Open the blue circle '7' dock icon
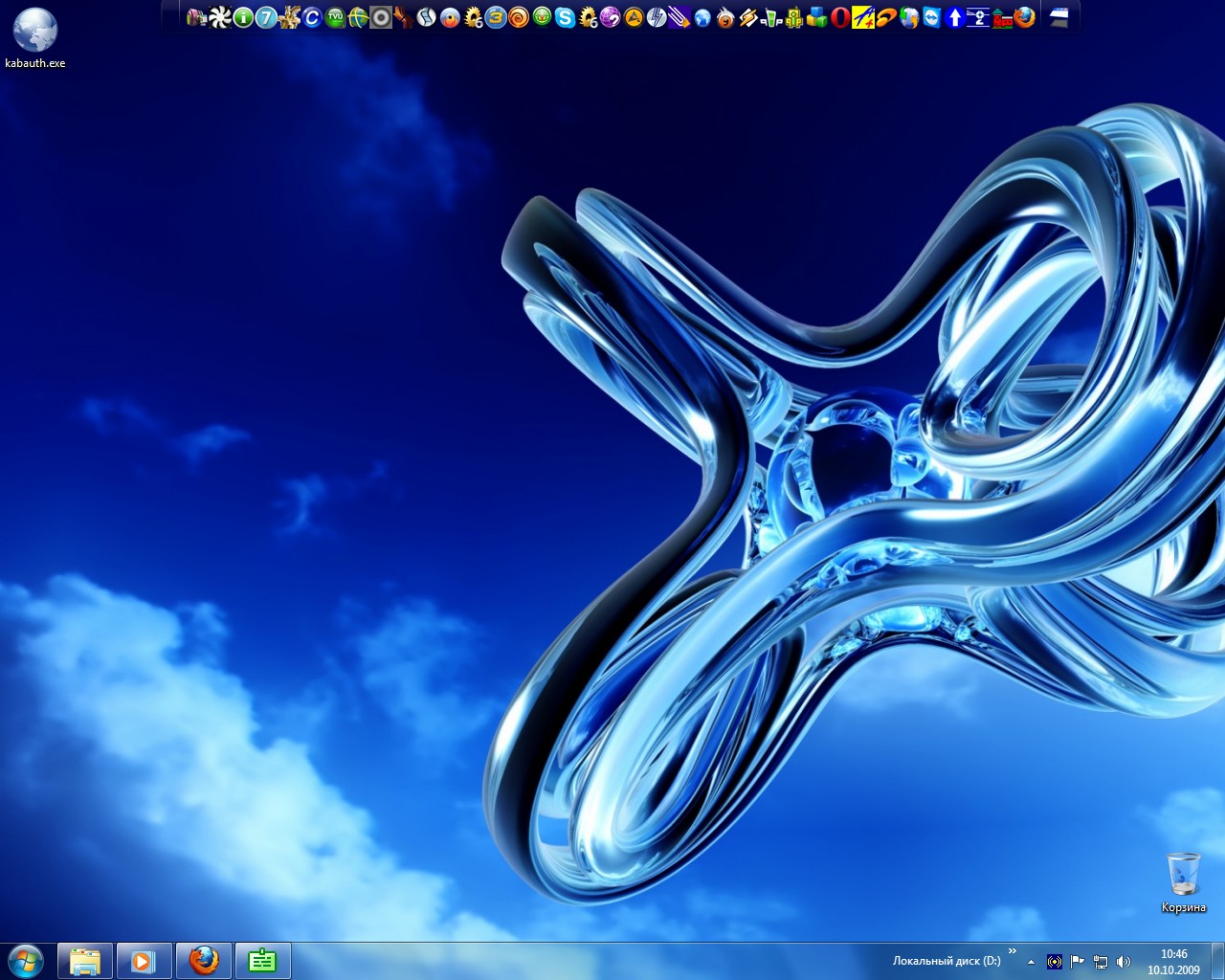 point(266,17)
